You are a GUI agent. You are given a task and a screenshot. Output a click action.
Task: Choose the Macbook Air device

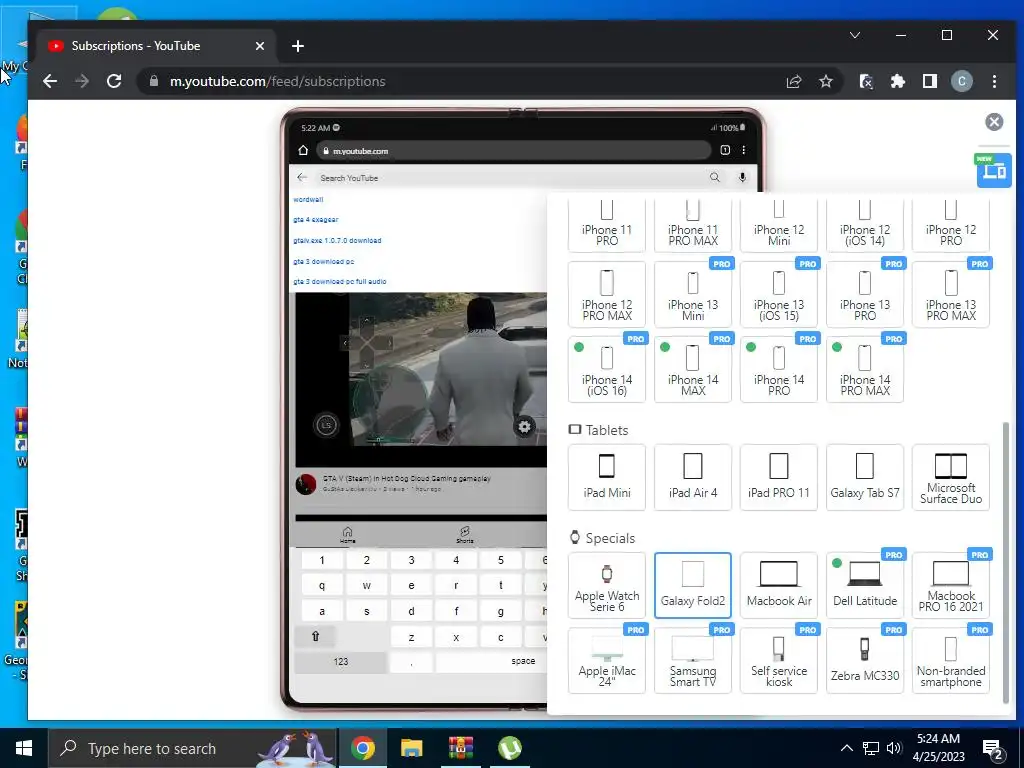click(x=778, y=585)
